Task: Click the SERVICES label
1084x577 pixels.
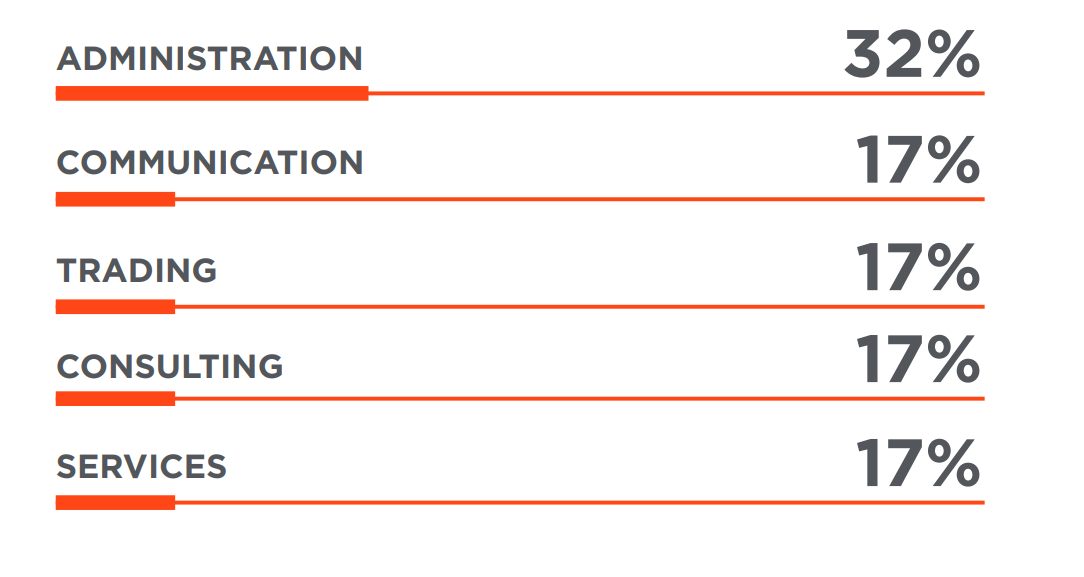Action: tap(142, 467)
